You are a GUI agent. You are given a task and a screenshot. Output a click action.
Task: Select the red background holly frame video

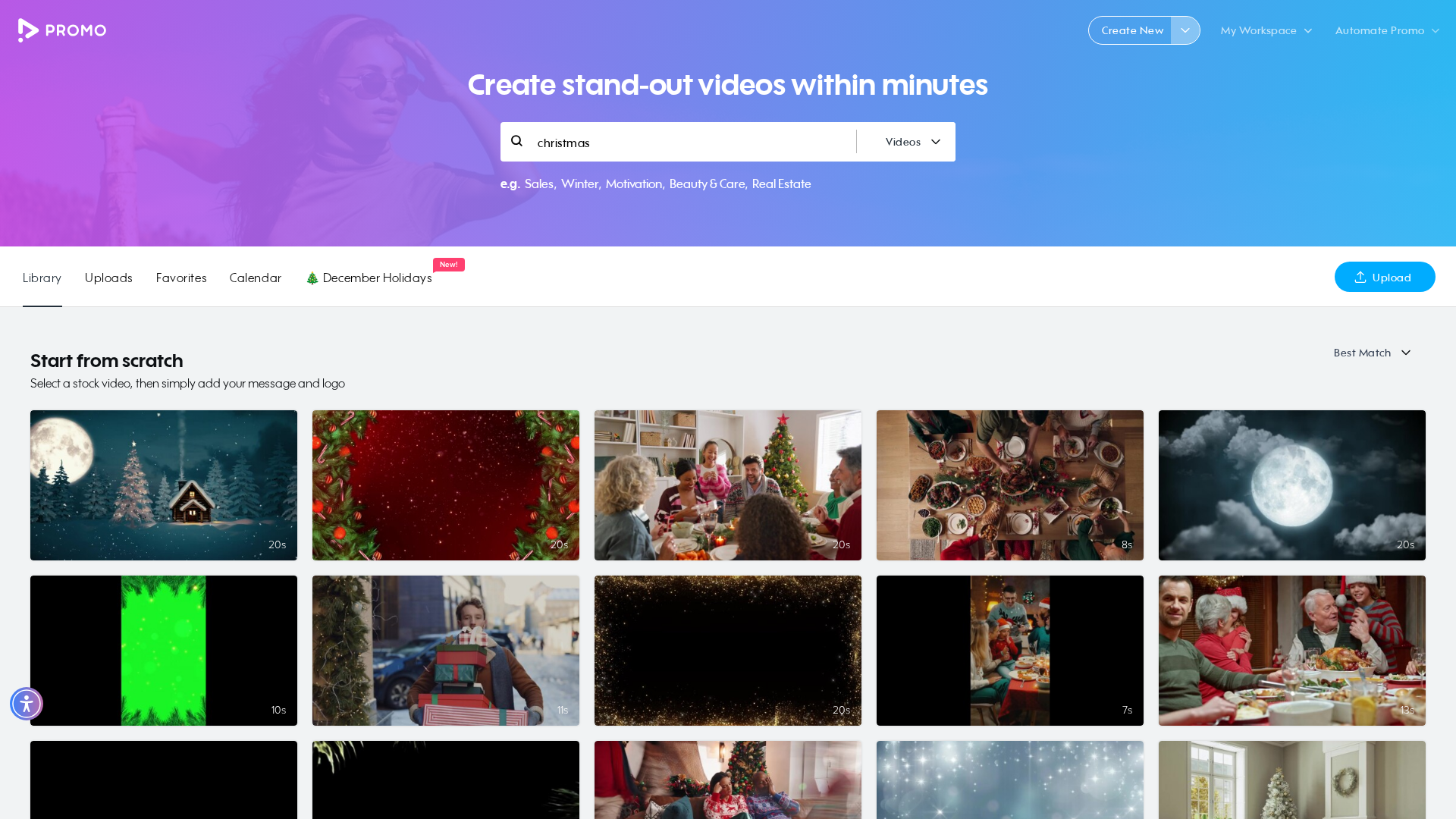point(446,485)
